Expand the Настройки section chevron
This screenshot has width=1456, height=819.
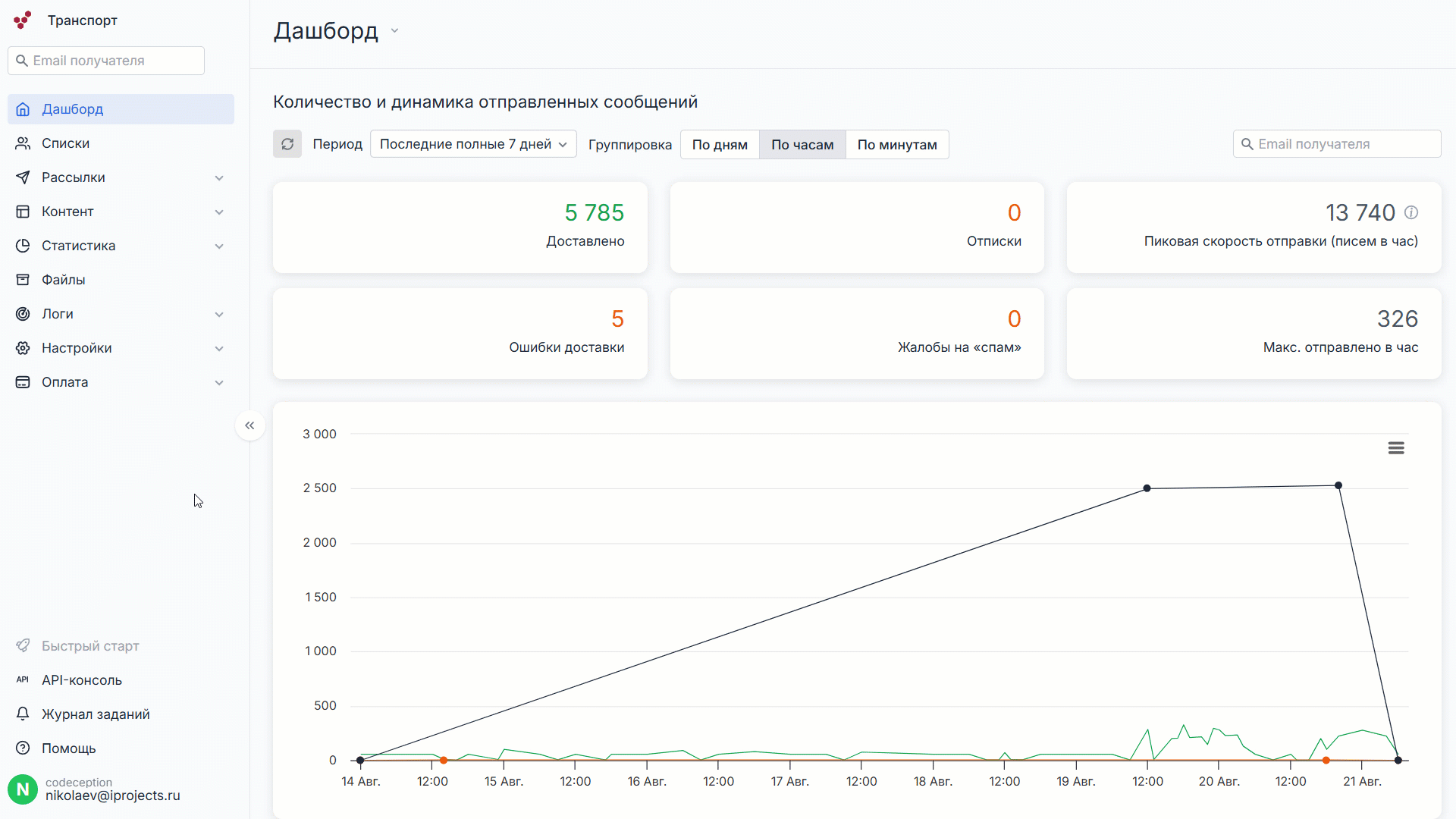click(x=219, y=349)
